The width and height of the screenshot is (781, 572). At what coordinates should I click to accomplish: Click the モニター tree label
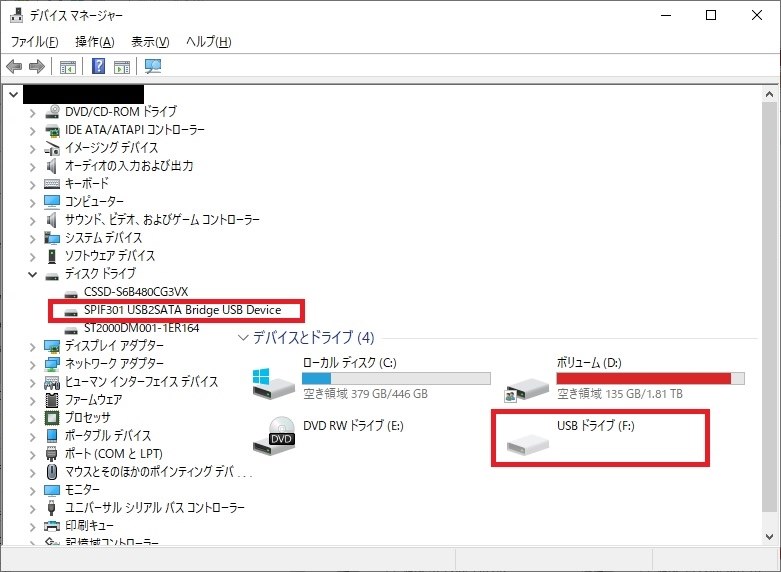point(82,490)
